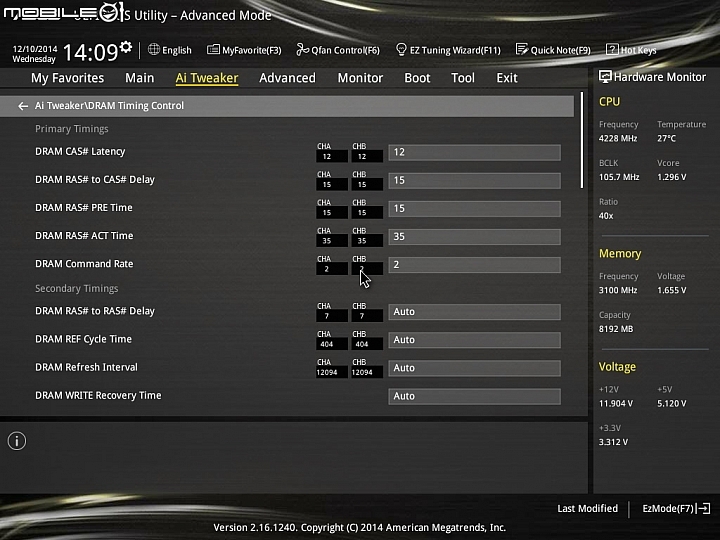
Task: Edit DRAM Command Rate value field
Action: pyautogui.click(x=474, y=265)
